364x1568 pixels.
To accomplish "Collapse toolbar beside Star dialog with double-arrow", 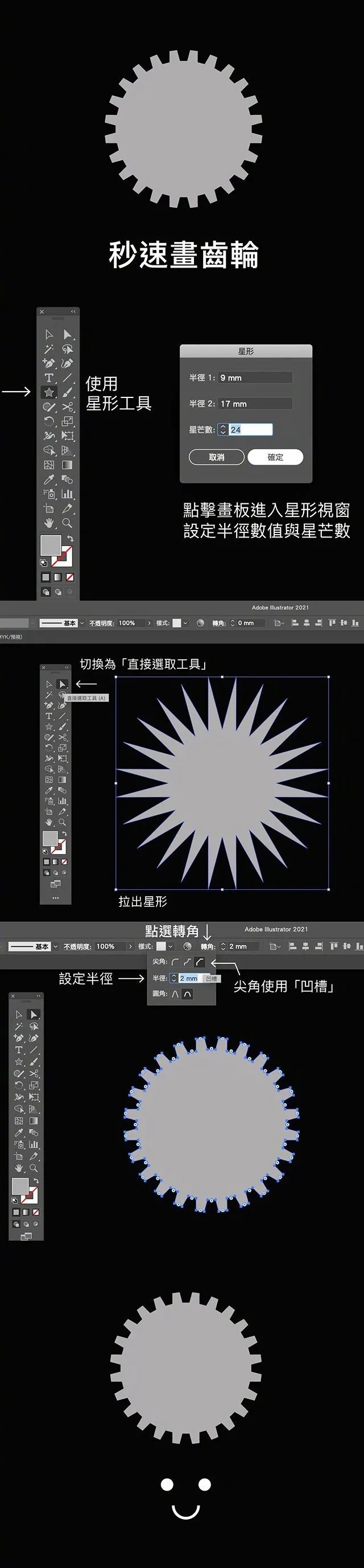I will [x=73, y=311].
